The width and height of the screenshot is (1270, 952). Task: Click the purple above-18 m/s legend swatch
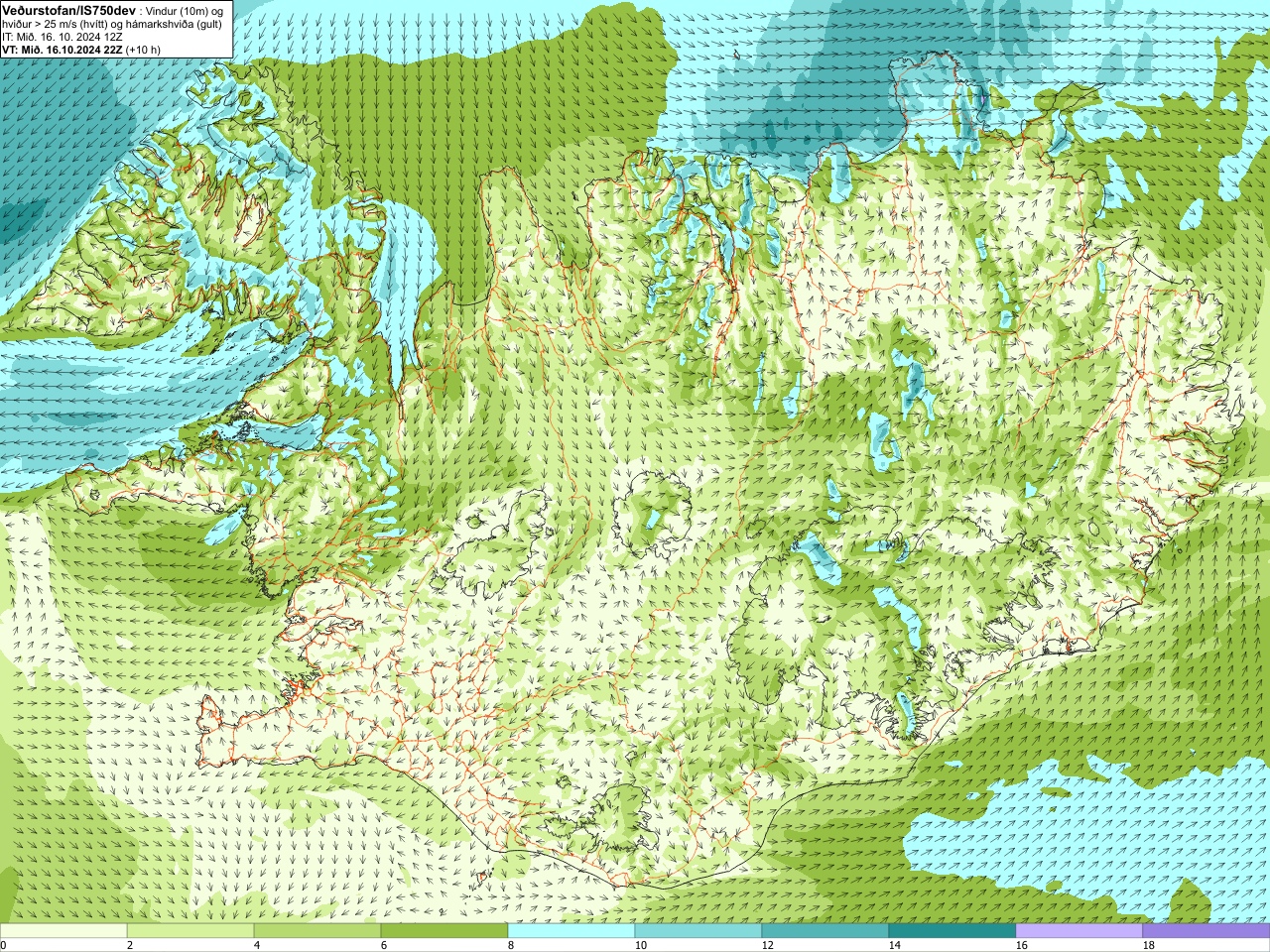(1206, 931)
